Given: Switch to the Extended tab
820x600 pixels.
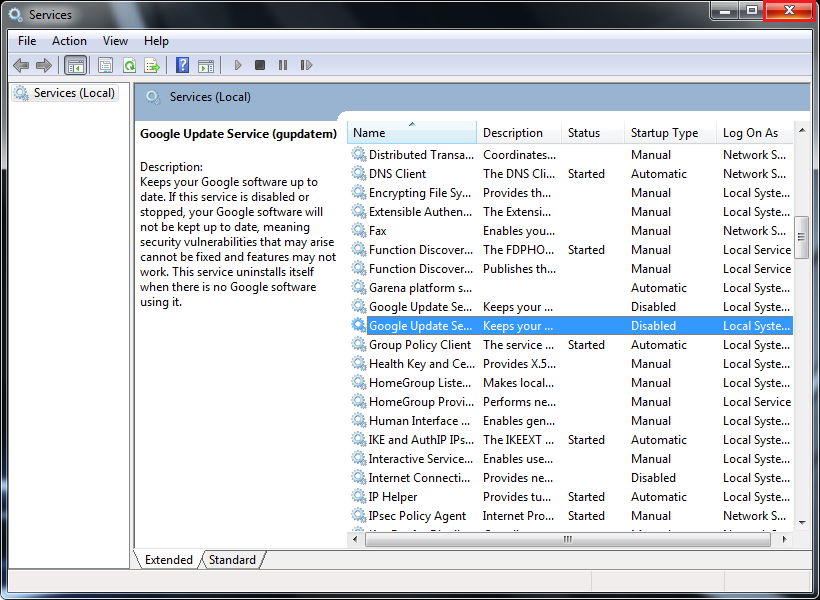Looking at the screenshot, I should [x=168, y=560].
